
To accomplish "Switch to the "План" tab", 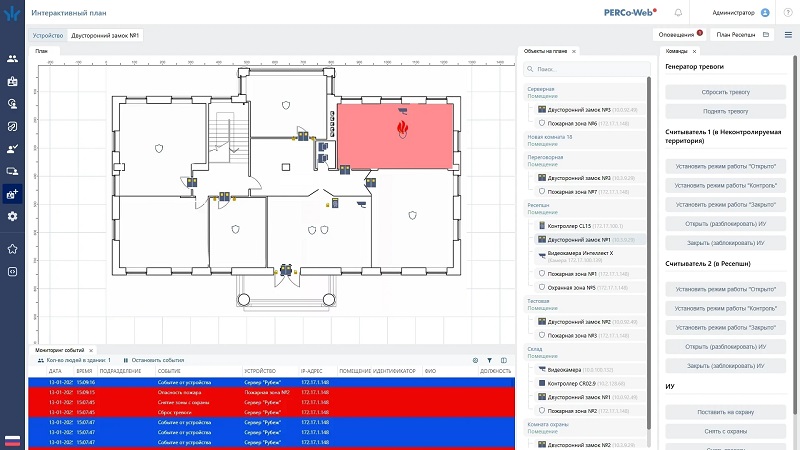I will [x=41, y=51].
